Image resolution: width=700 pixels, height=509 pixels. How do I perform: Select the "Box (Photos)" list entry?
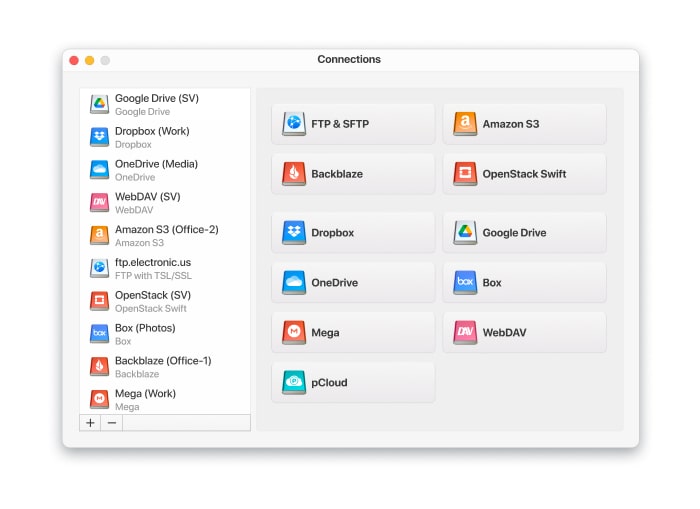pos(165,334)
